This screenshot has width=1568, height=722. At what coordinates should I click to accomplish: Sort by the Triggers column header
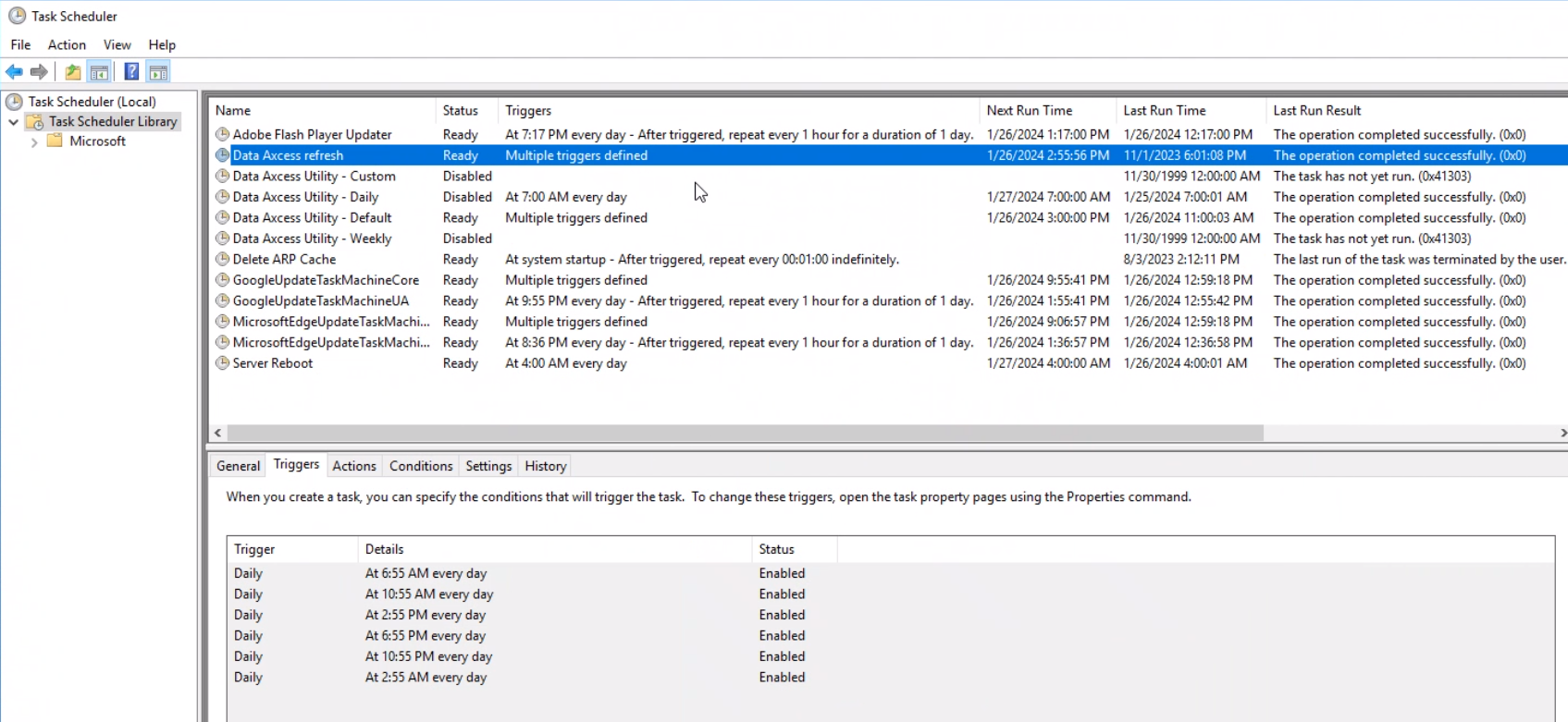pos(738,110)
